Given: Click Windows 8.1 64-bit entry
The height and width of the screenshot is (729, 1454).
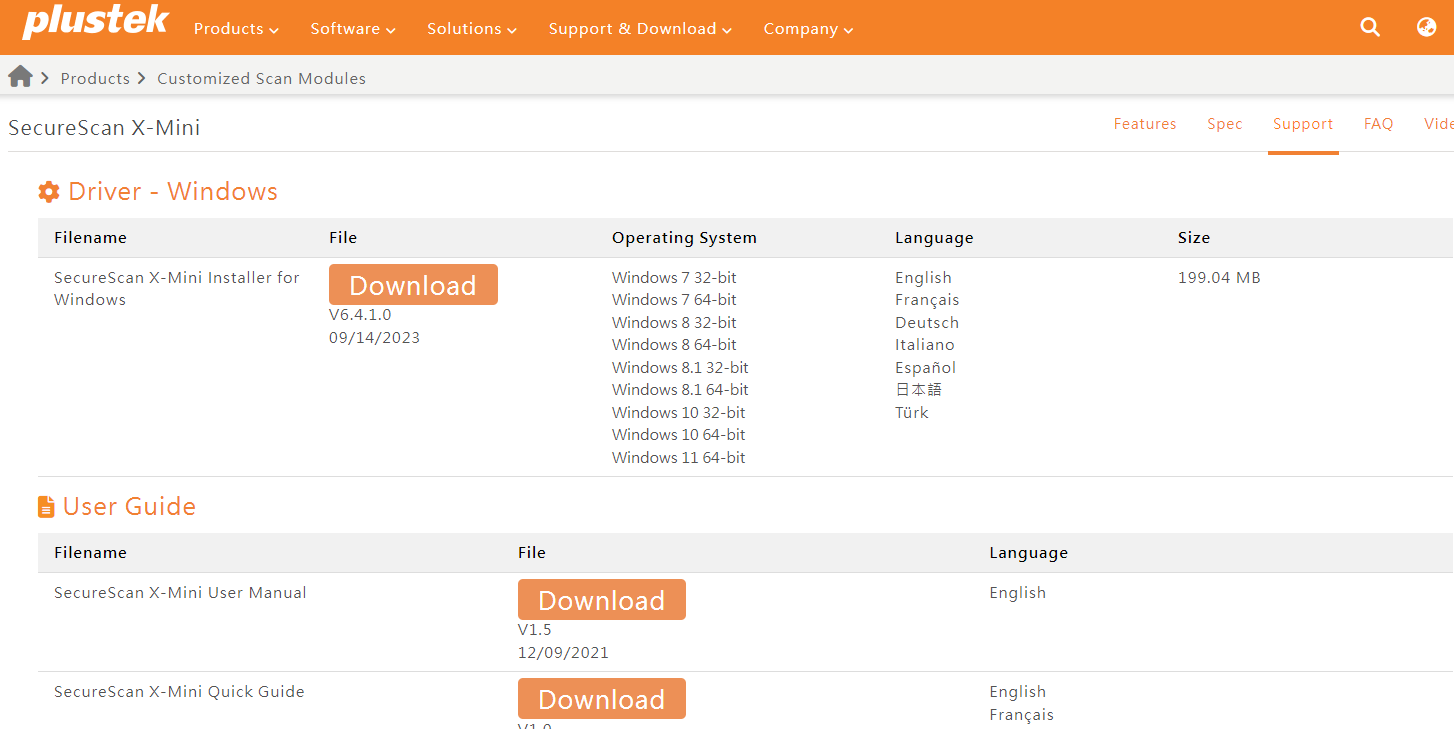Looking at the screenshot, I should tap(680, 390).
